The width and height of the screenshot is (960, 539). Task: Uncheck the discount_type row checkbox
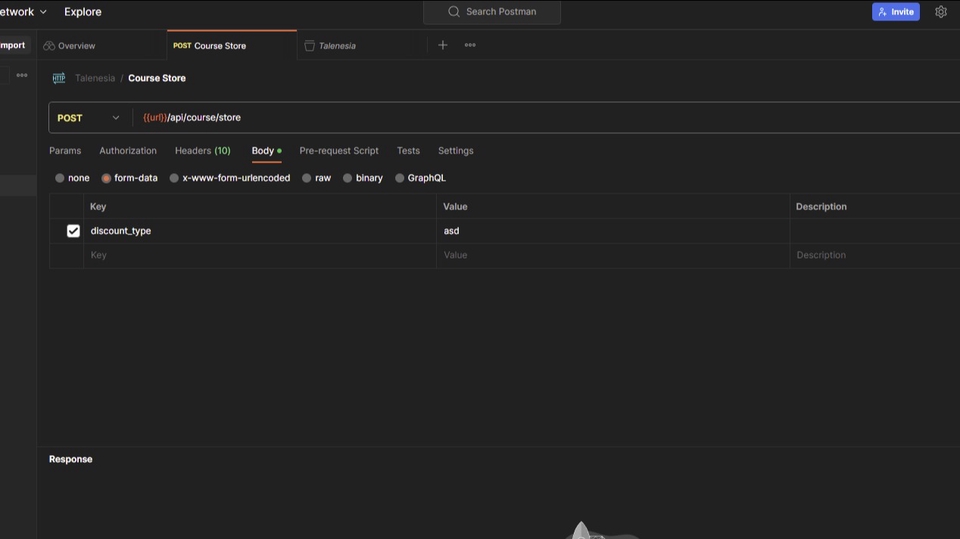tap(73, 231)
